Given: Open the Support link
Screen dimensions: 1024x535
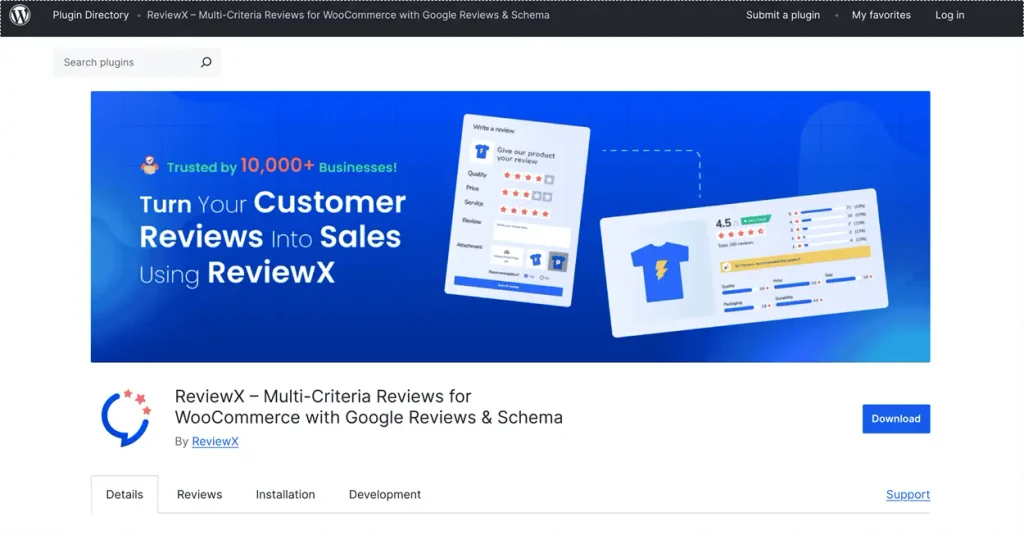Looking at the screenshot, I should pyautogui.click(x=908, y=494).
